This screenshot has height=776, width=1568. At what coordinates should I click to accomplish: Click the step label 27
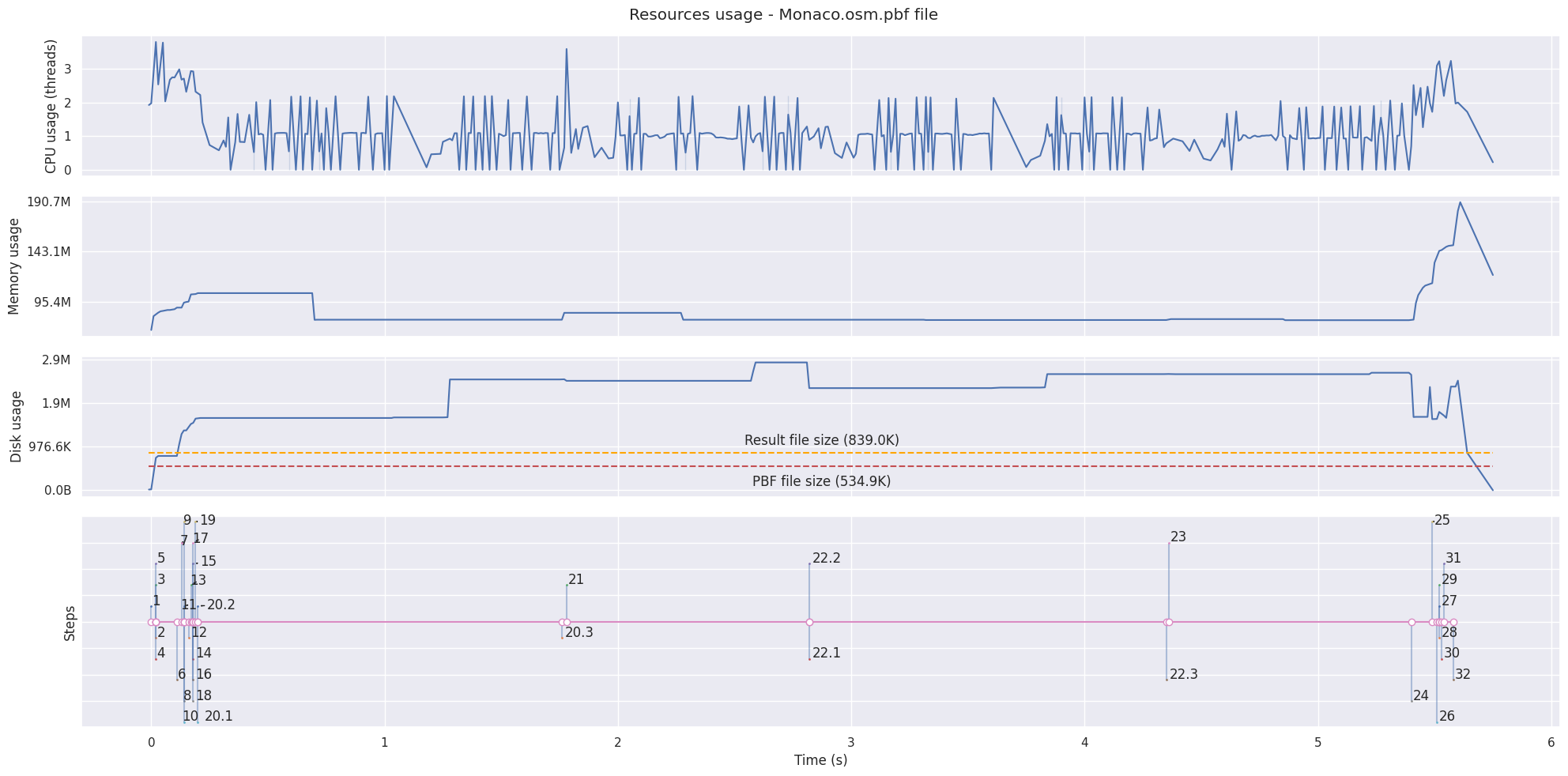1449,601
